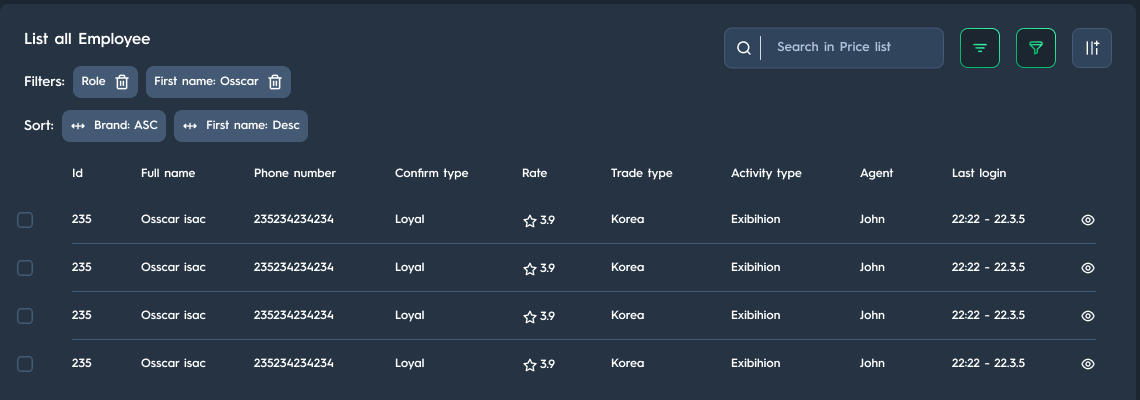The width and height of the screenshot is (1140, 400).
Task: Click the star rating icon in last row
Action: (530, 365)
